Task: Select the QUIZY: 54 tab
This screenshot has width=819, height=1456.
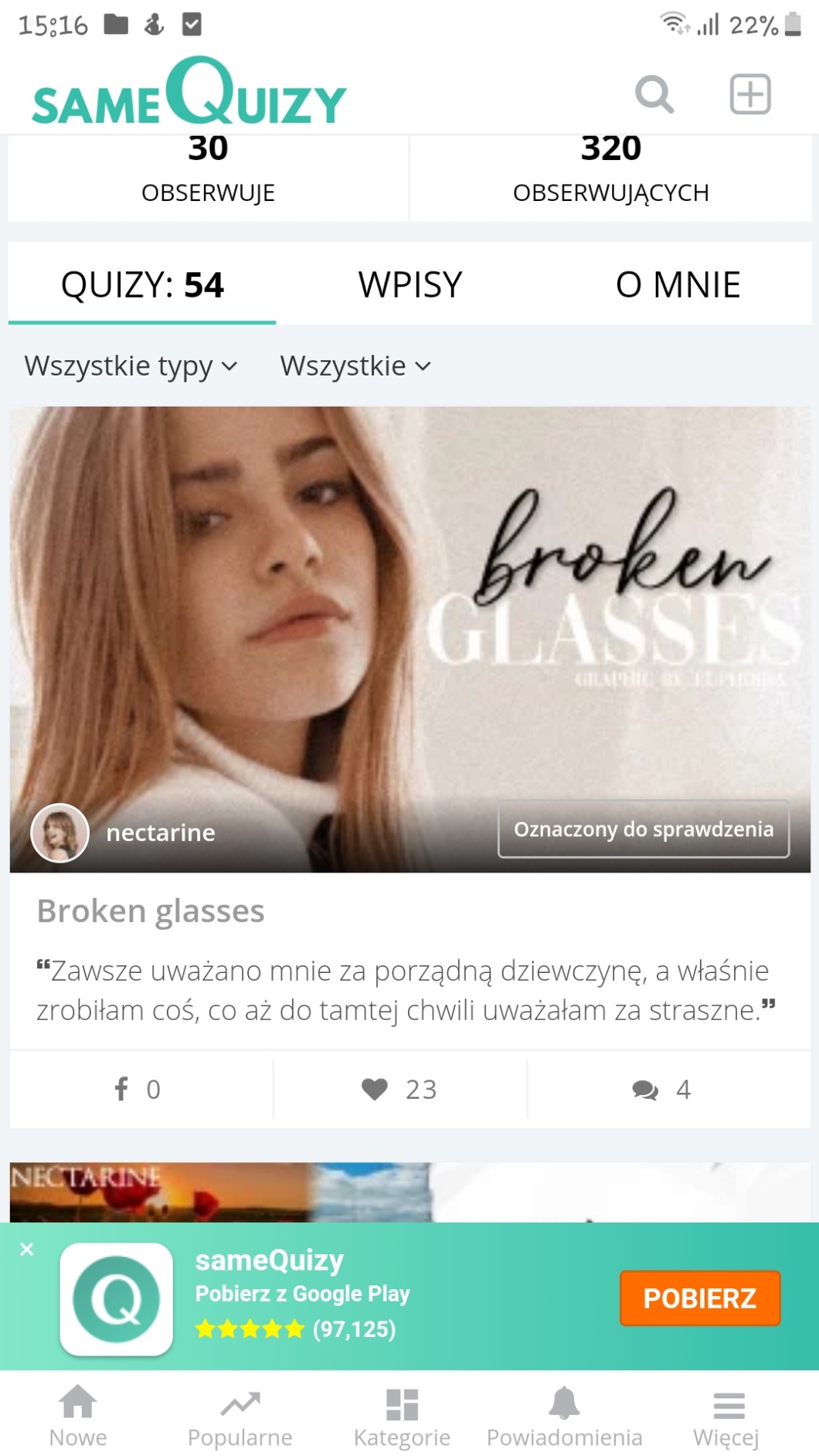Action: point(142,284)
